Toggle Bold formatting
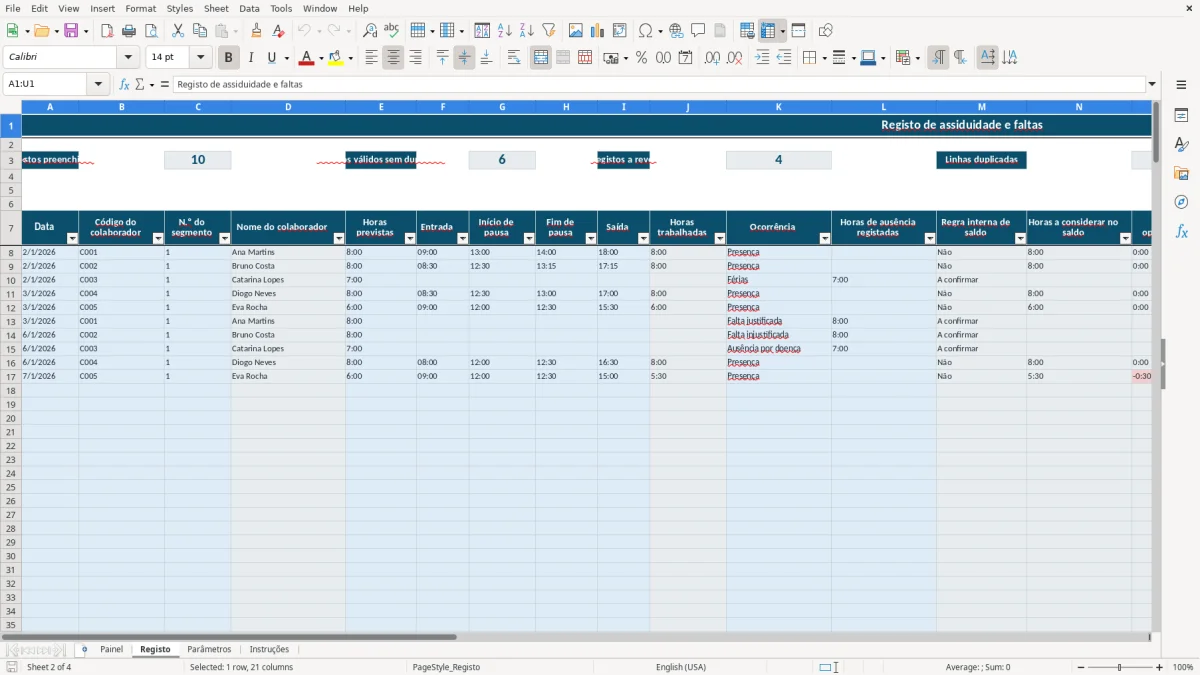 click(229, 58)
